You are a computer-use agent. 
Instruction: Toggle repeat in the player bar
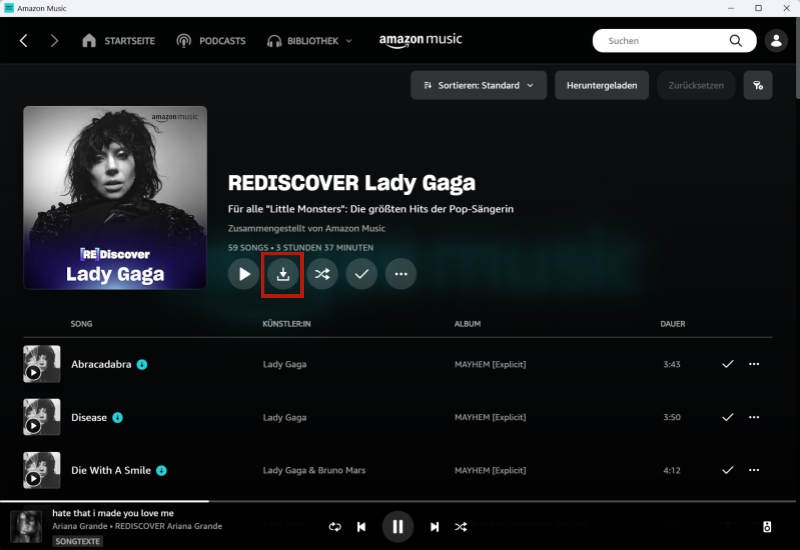335,527
